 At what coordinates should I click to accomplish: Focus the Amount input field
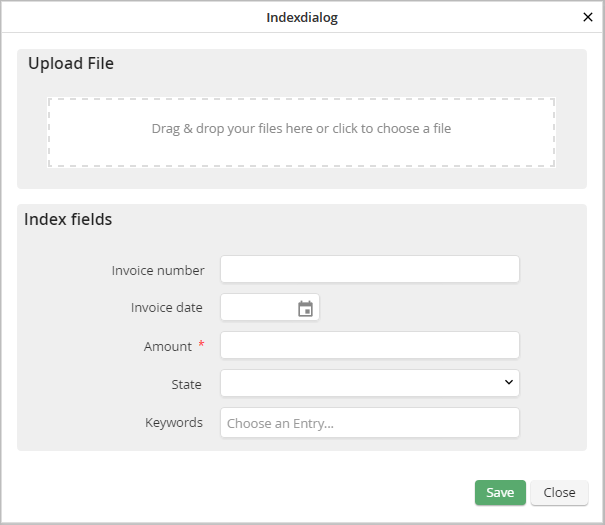(x=370, y=346)
